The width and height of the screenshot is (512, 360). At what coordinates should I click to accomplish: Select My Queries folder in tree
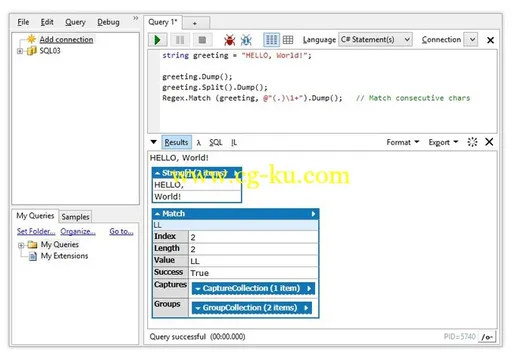(60, 245)
